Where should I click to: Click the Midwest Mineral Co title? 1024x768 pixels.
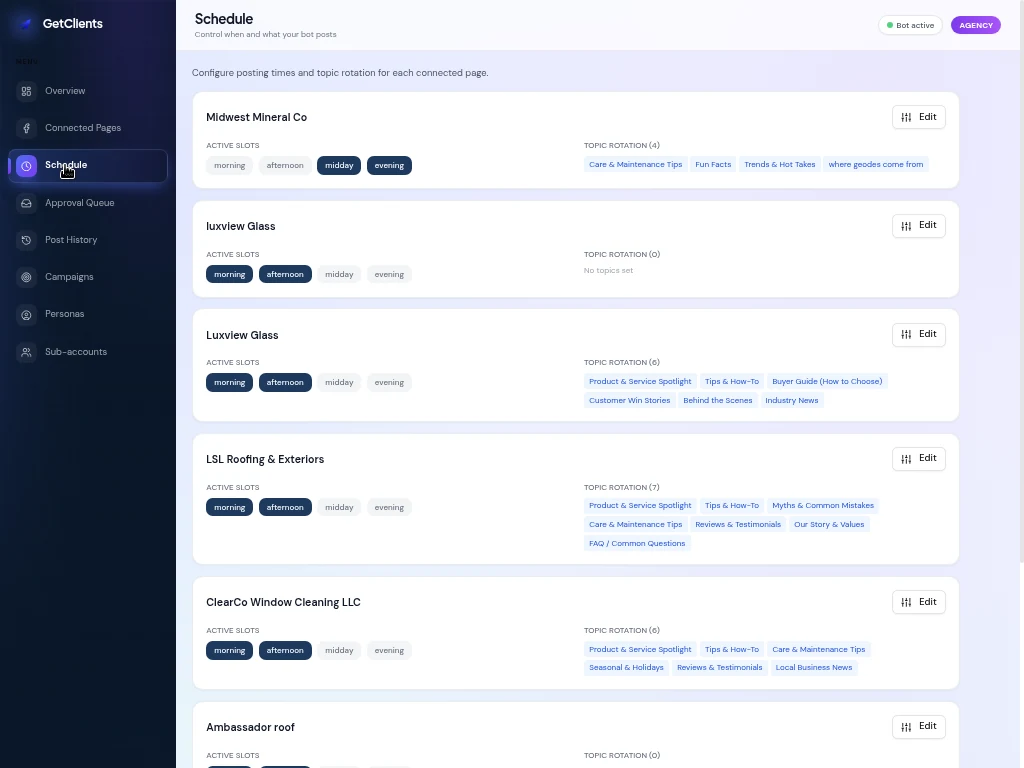257,118
